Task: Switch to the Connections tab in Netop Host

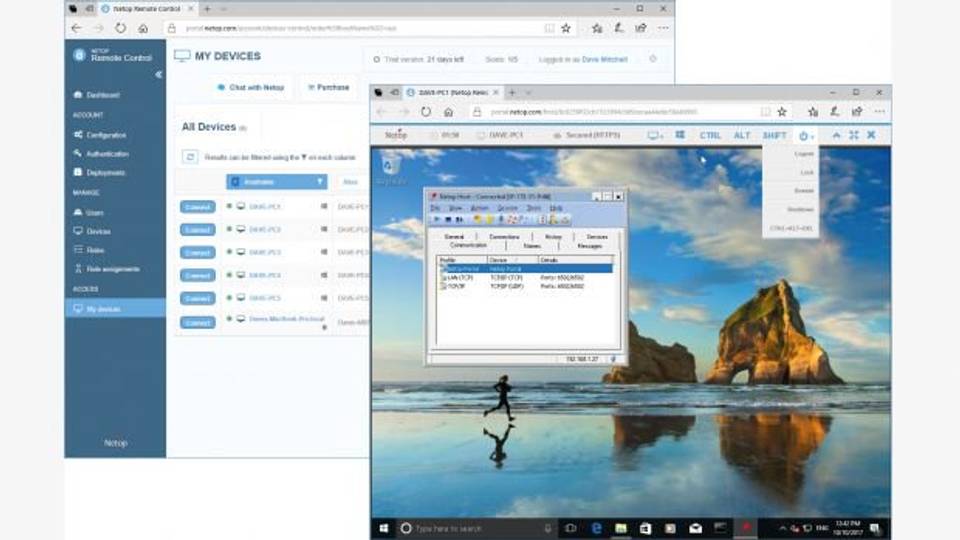Action: click(504, 236)
